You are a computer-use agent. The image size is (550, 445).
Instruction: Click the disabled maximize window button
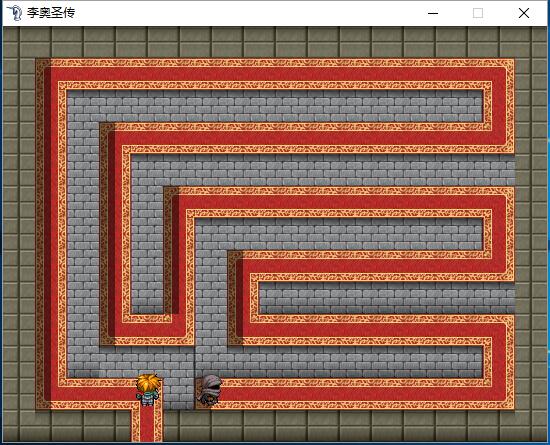(478, 13)
